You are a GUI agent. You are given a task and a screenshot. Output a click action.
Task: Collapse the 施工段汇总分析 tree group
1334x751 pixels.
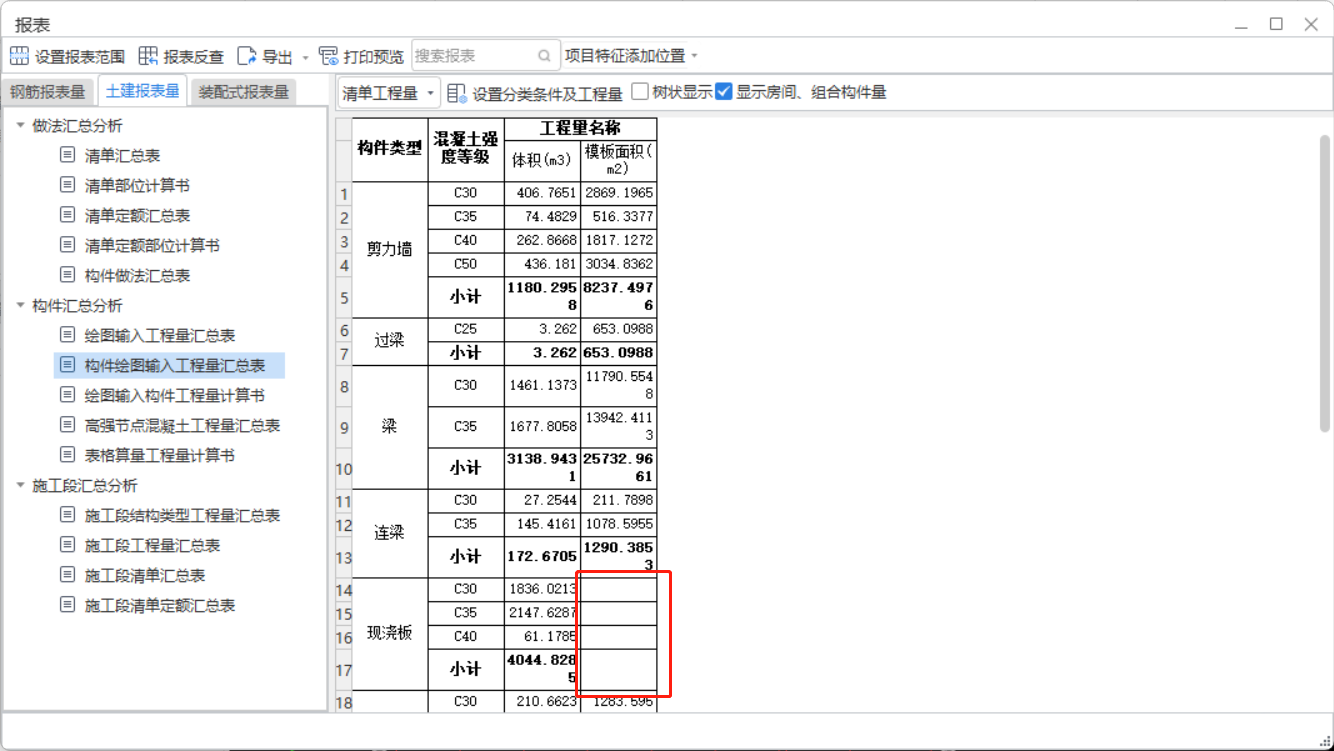click(x=20, y=485)
